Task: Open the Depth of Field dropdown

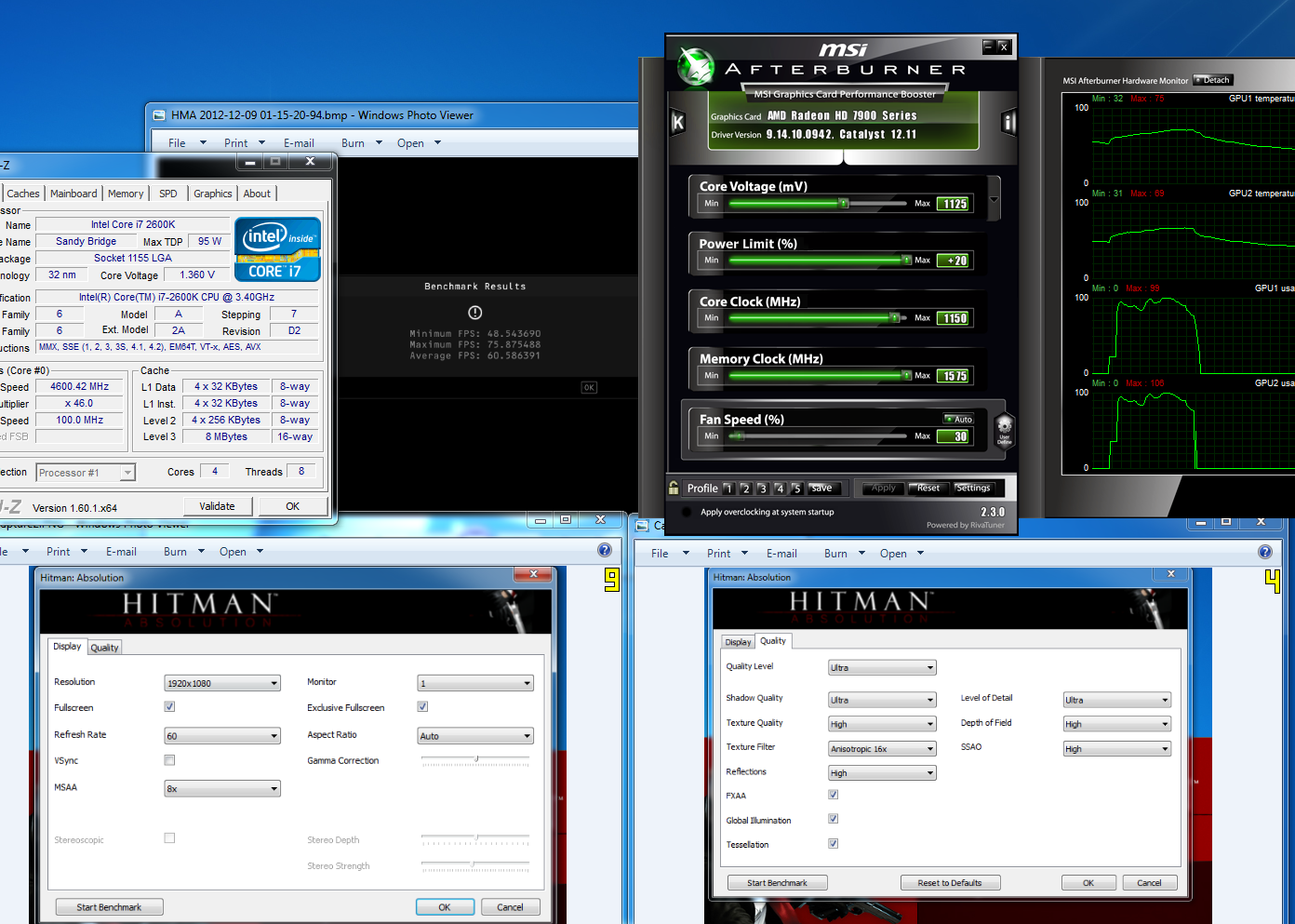Action: 1116,724
